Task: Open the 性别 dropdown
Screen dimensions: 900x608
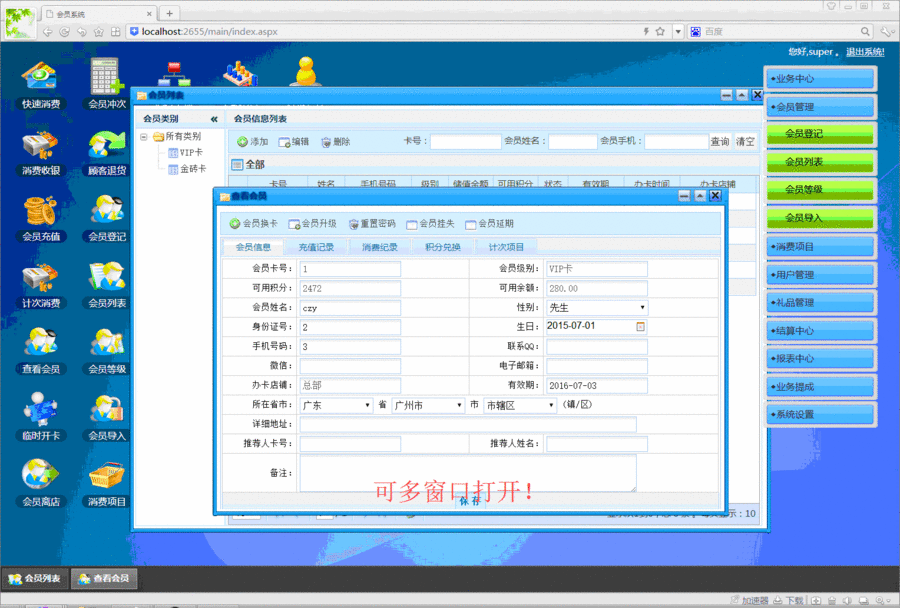Action: pyautogui.click(x=597, y=308)
